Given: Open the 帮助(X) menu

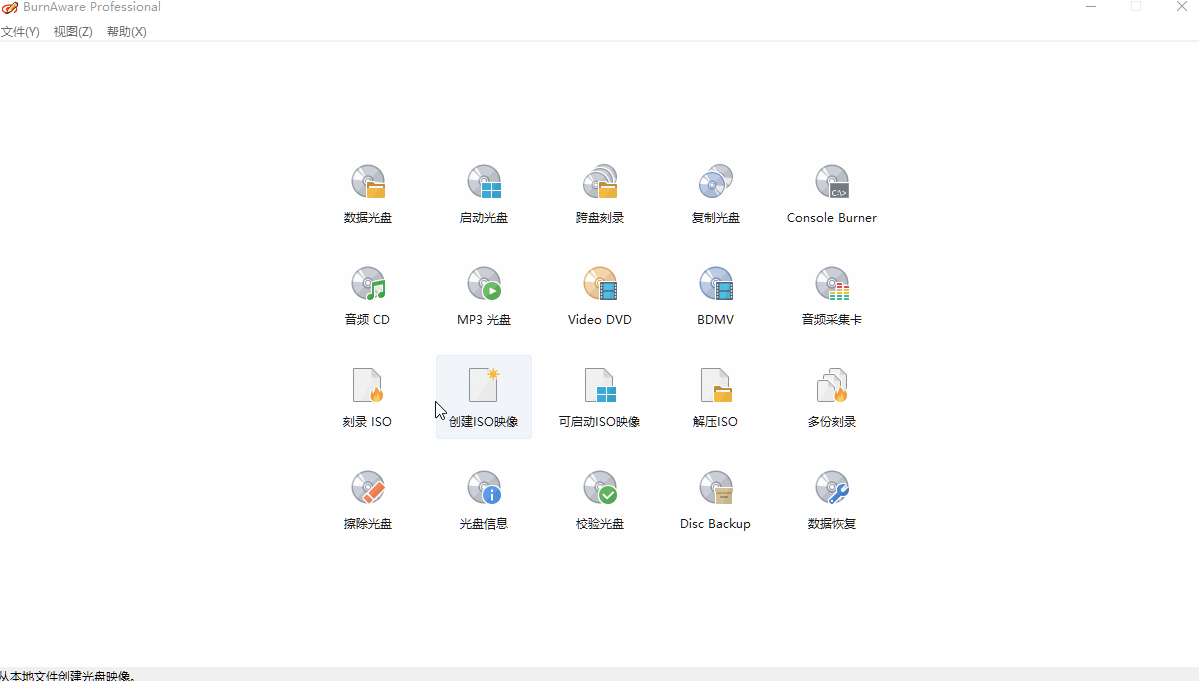Looking at the screenshot, I should click(126, 31).
